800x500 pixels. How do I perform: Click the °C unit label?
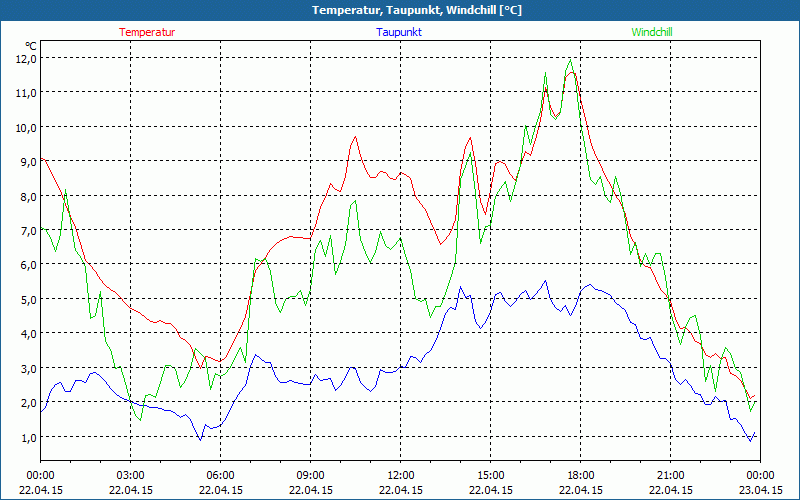tap(30, 45)
